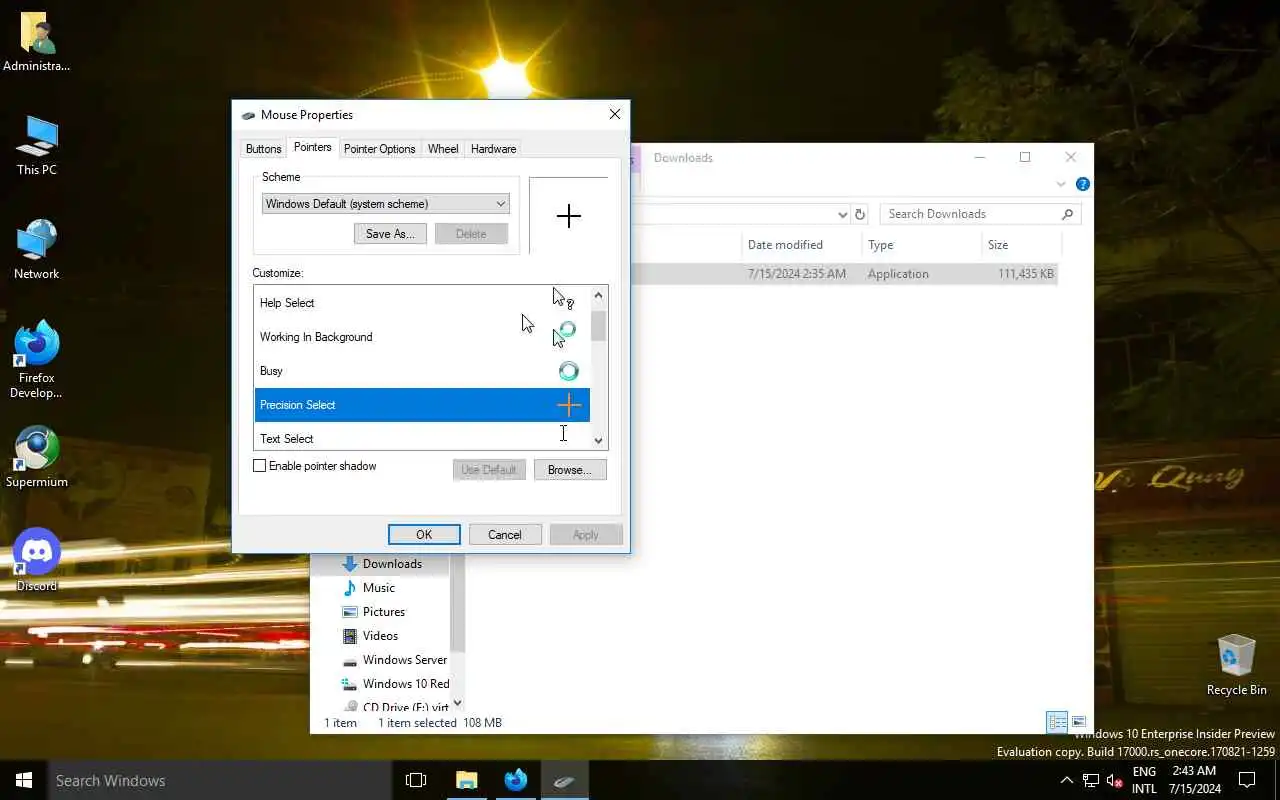This screenshot has width=1280, height=800.
Task: Click the Help Select cursor icon
Action: point(563,298)
